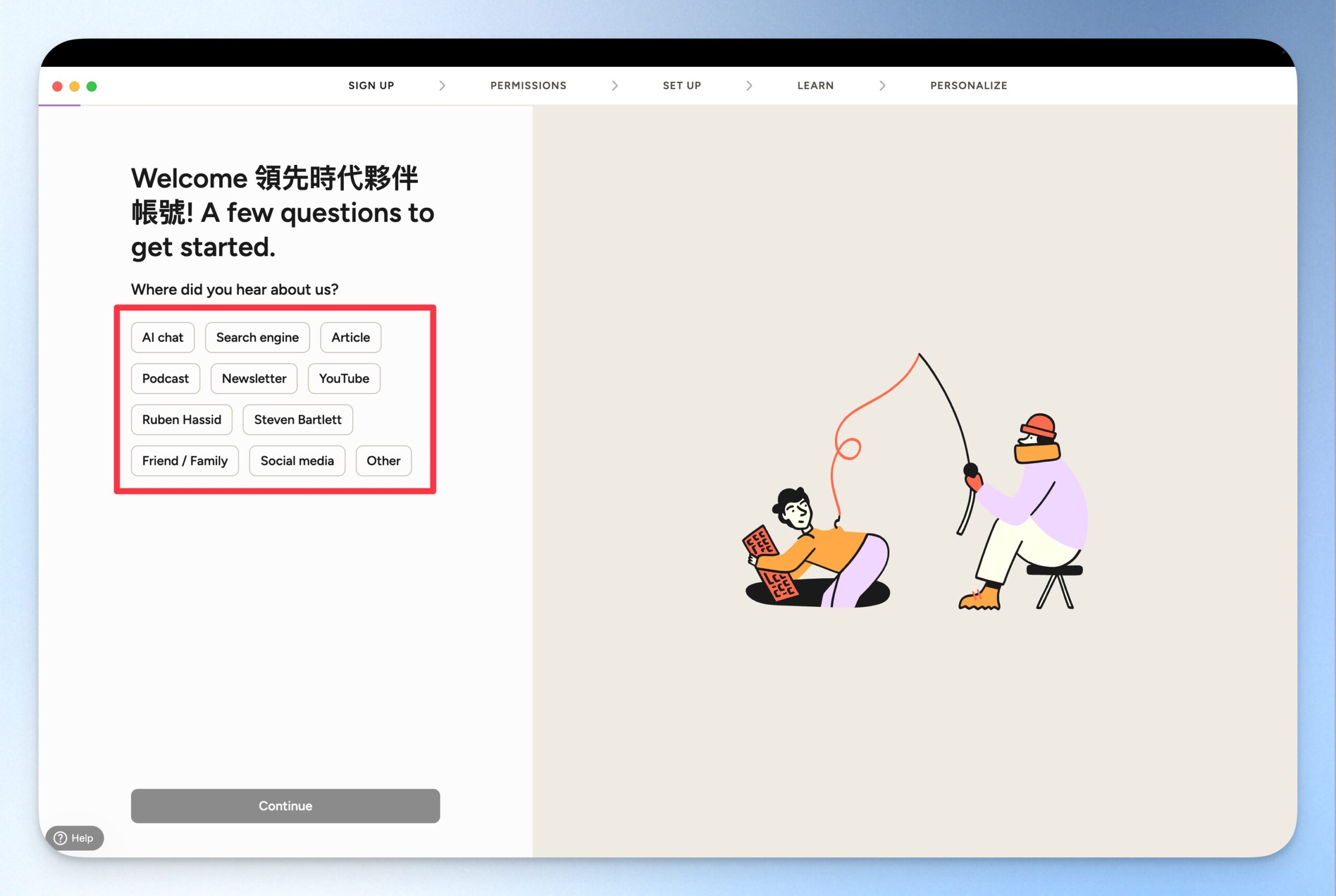Open the Set Up step

click(681, 86)
